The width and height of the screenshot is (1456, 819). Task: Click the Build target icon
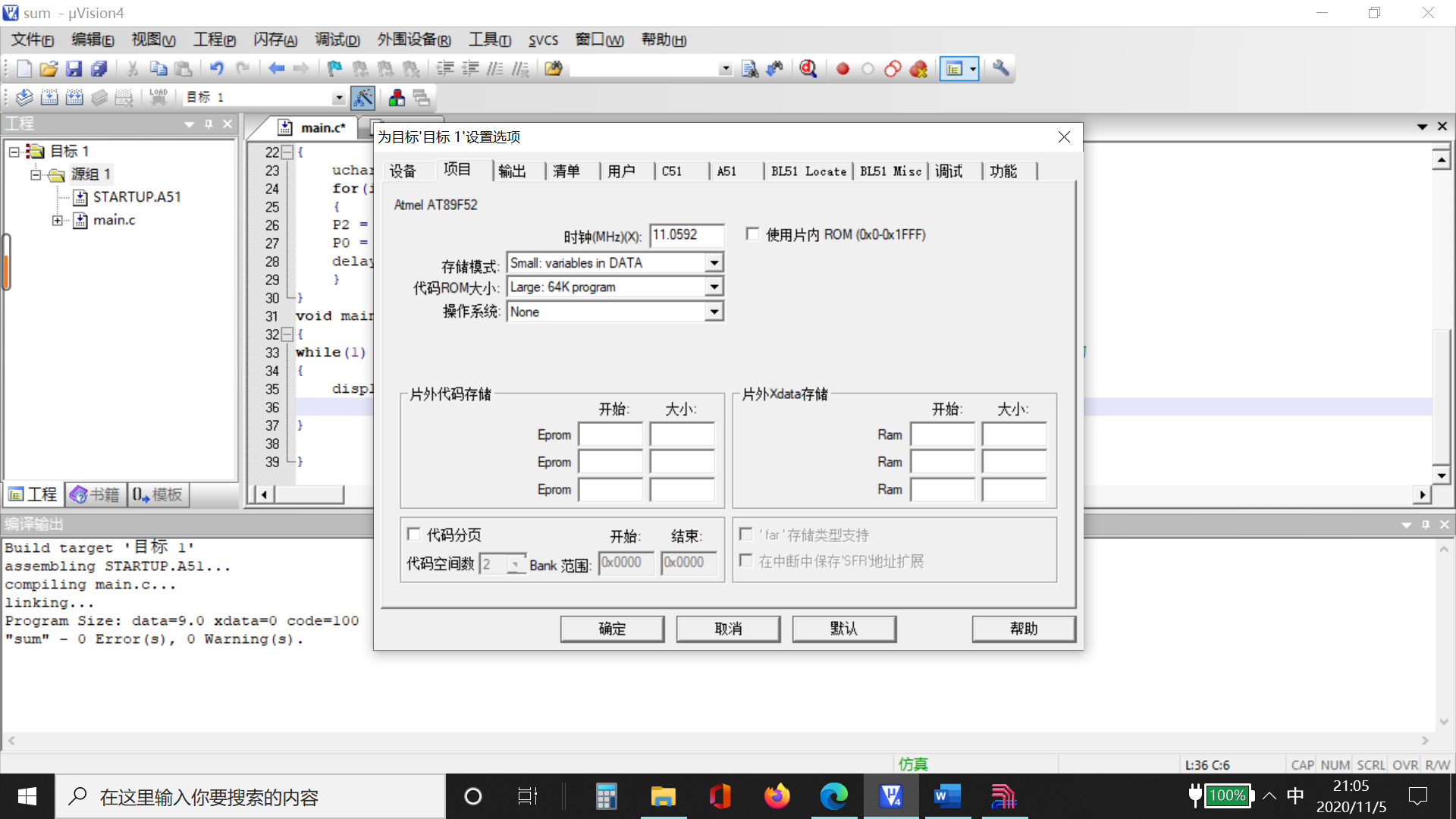point(49,97)
